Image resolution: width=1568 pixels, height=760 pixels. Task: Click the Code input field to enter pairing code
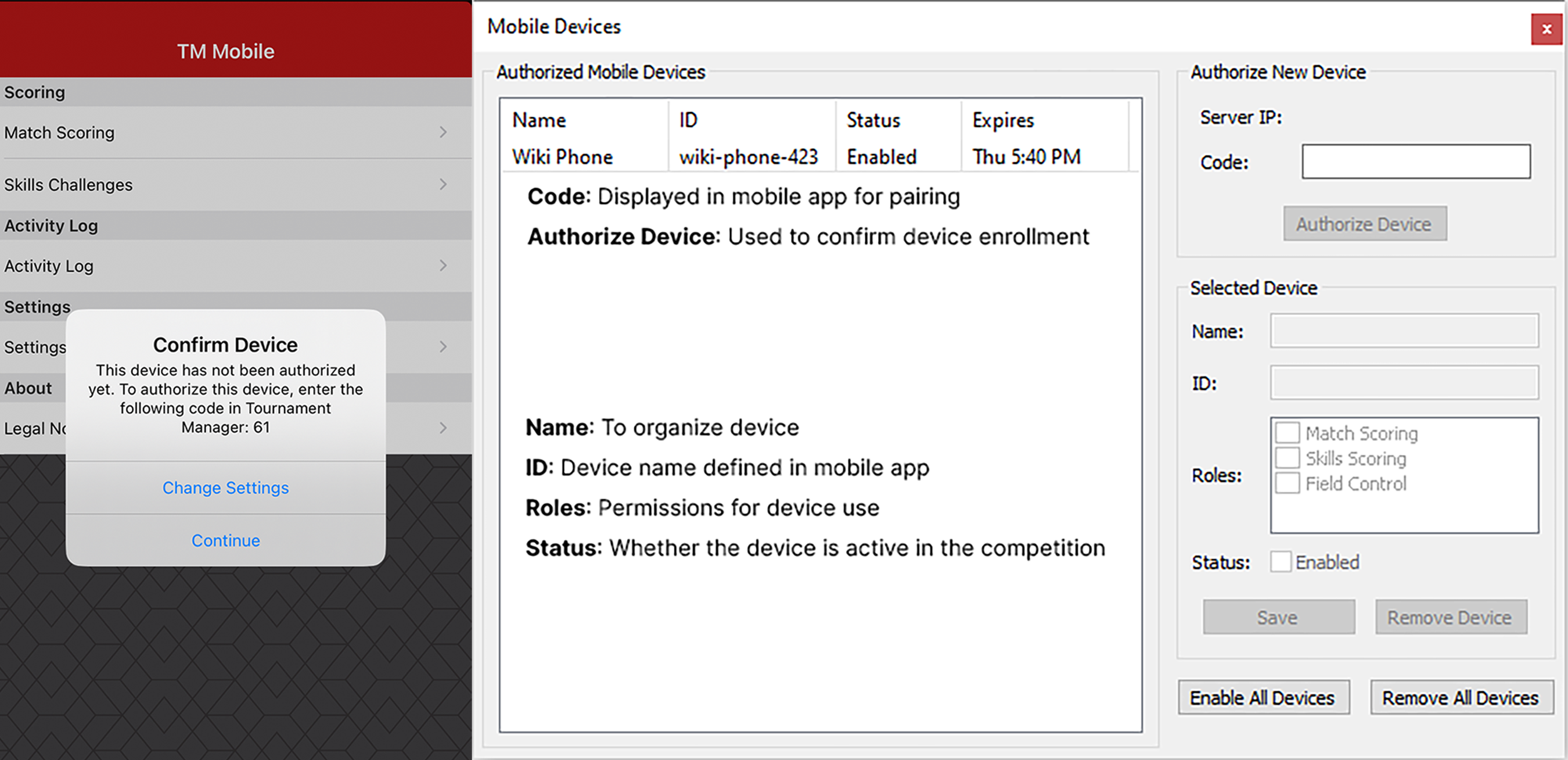point(1415,160)
